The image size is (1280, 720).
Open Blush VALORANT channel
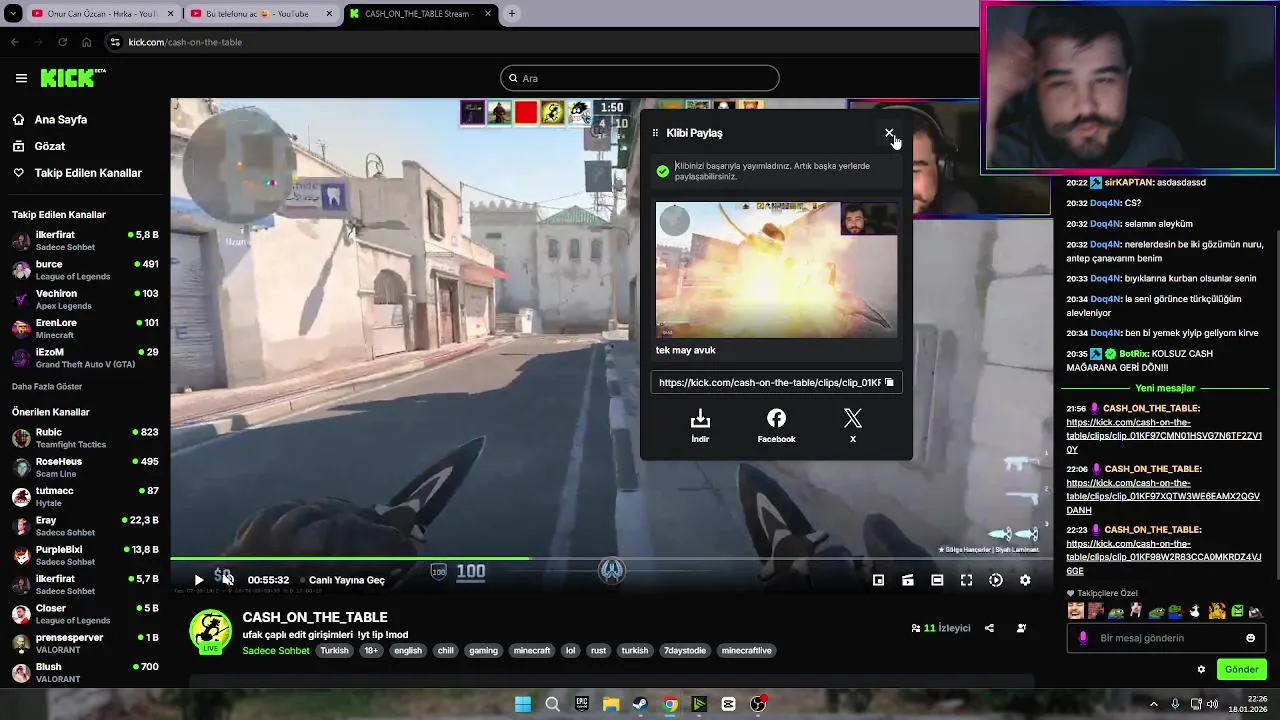point(85,672)
